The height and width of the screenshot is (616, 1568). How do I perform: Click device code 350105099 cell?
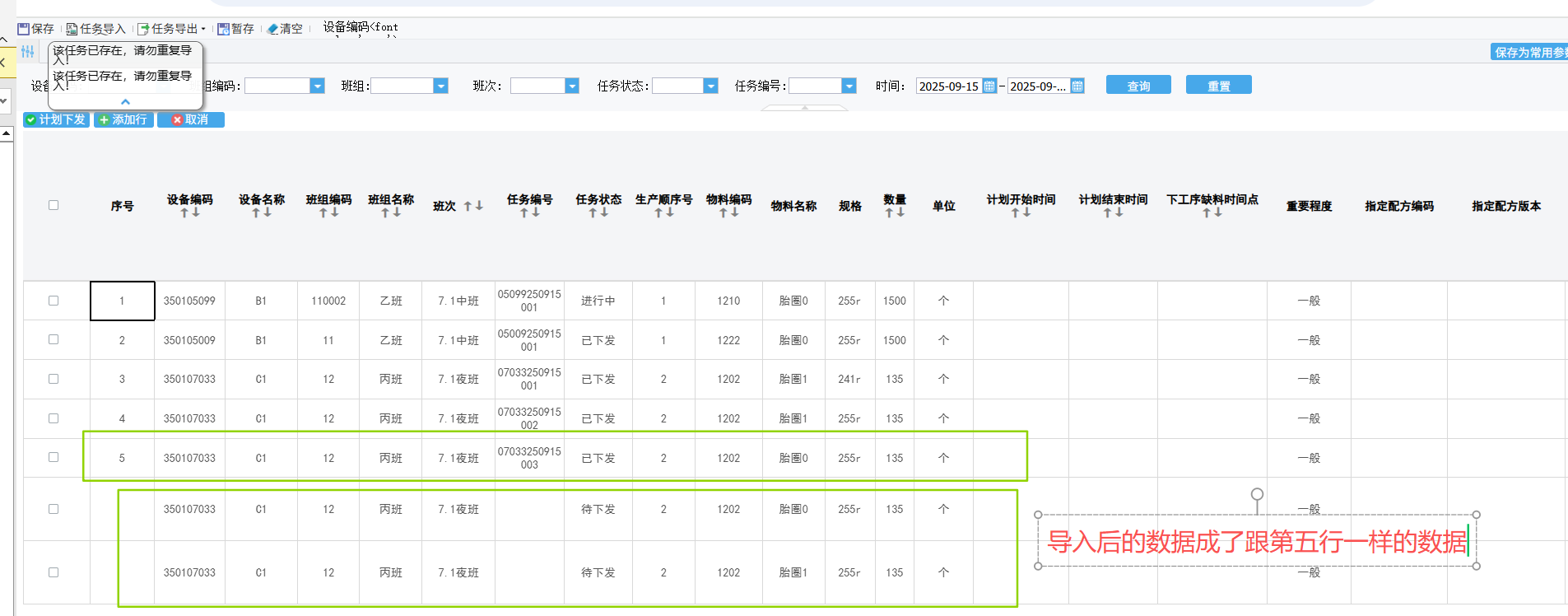coord(189,301)
